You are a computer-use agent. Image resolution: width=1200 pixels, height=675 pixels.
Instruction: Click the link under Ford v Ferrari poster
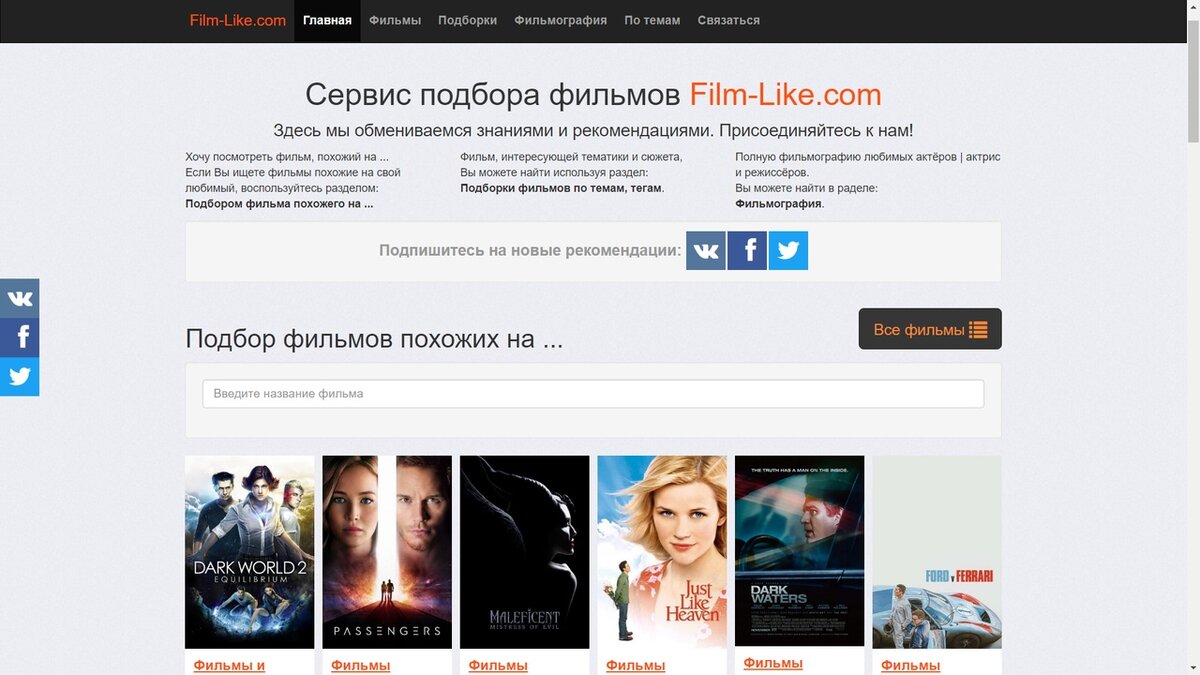tap(911, 665)
